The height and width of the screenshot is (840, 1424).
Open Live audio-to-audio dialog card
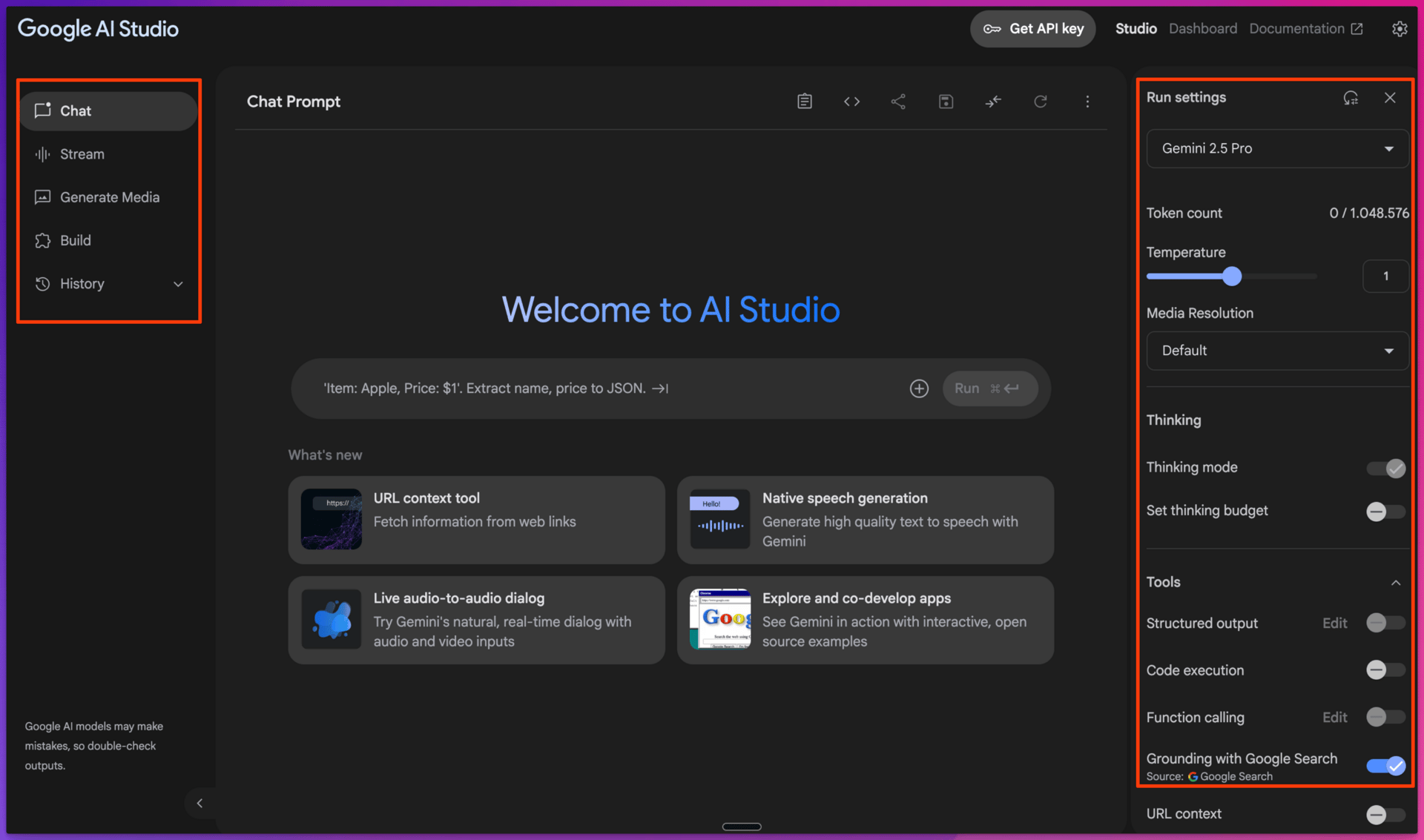pos(476,620)
